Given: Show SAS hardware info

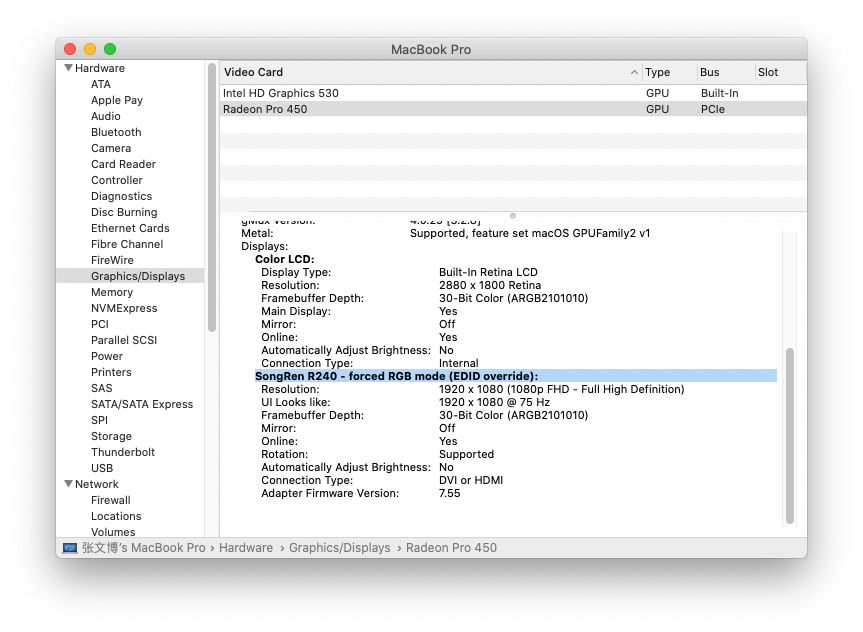Looking at the screenshot, I should pos(101,388).
